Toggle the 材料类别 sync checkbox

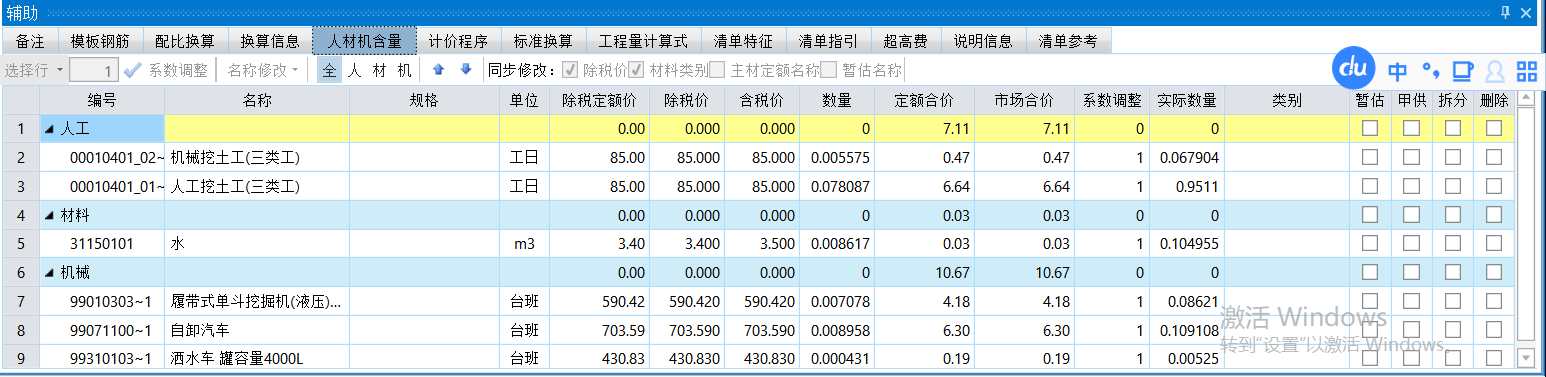point(637,70)
